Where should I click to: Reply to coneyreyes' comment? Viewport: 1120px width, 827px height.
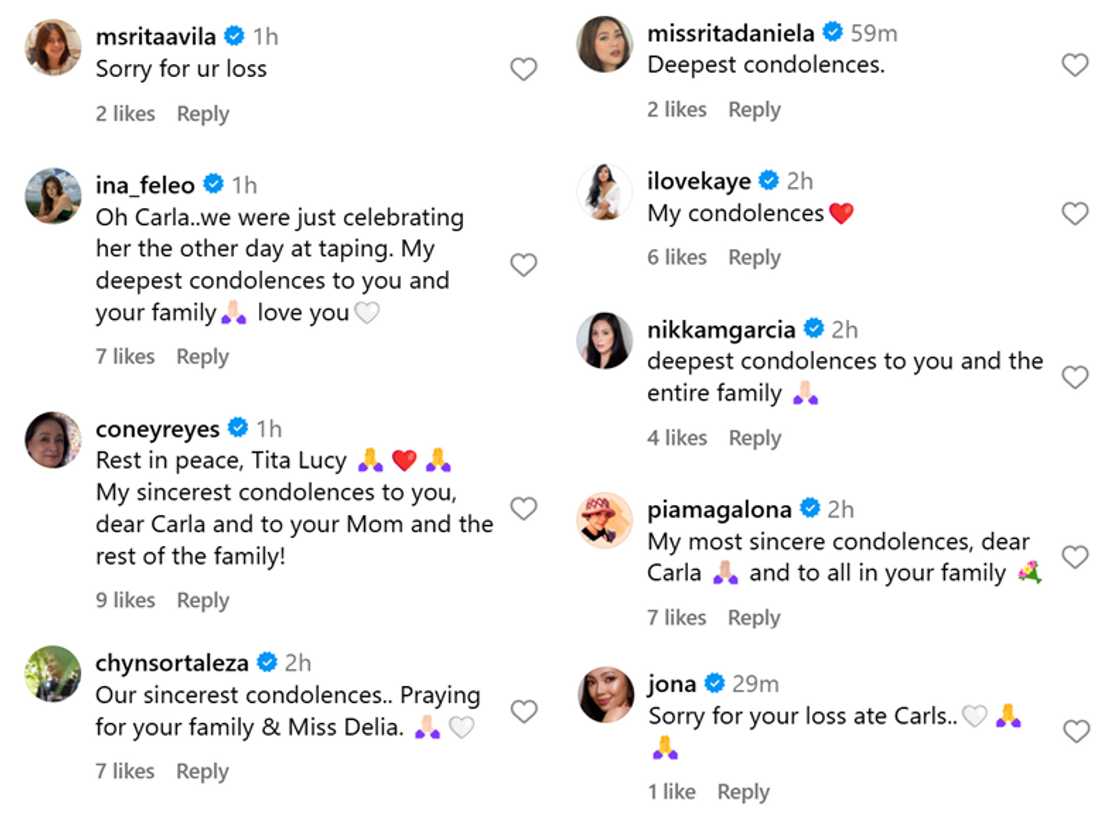pyautogui.click(x=202, y=601)
